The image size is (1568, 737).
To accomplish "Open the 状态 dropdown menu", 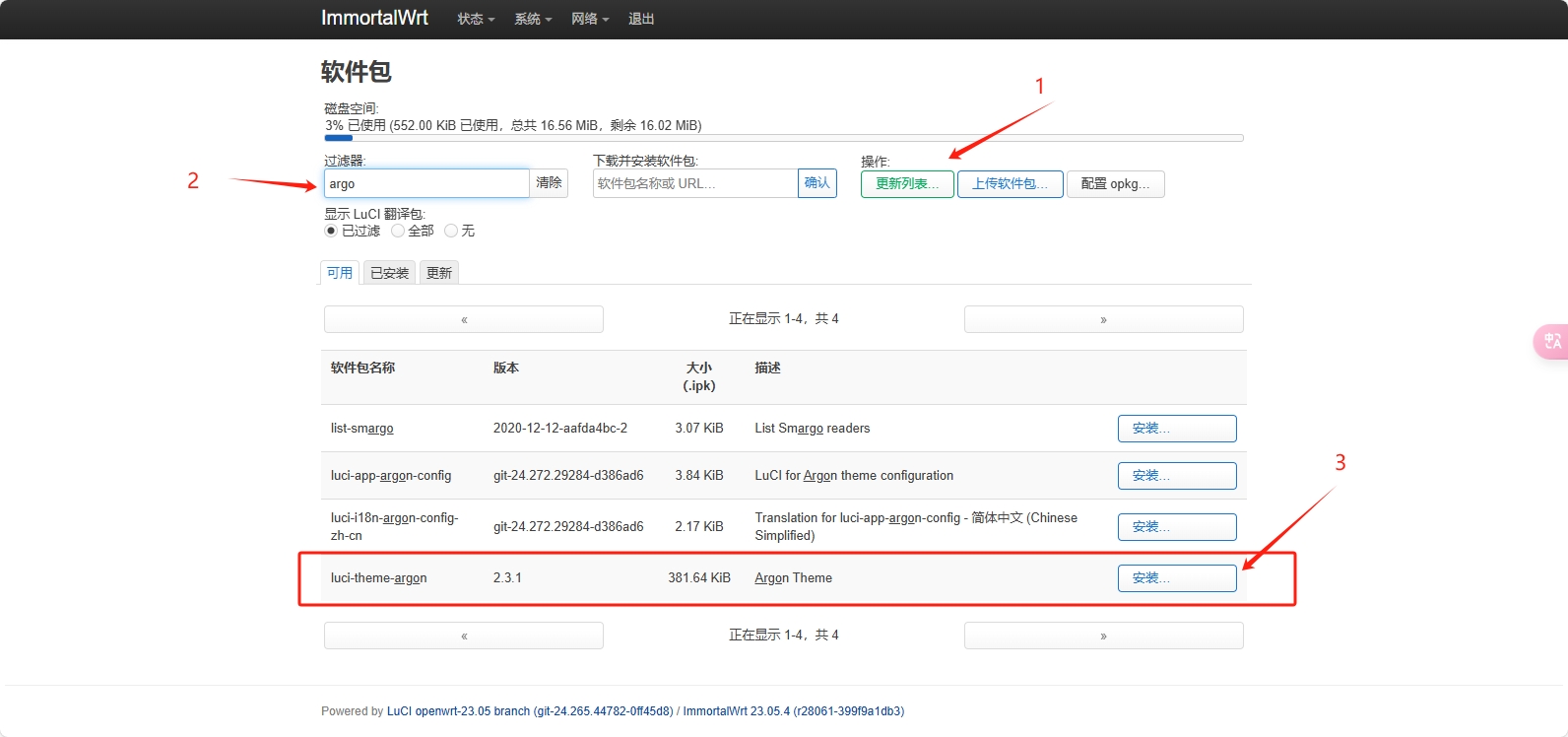I will point(476,19).
